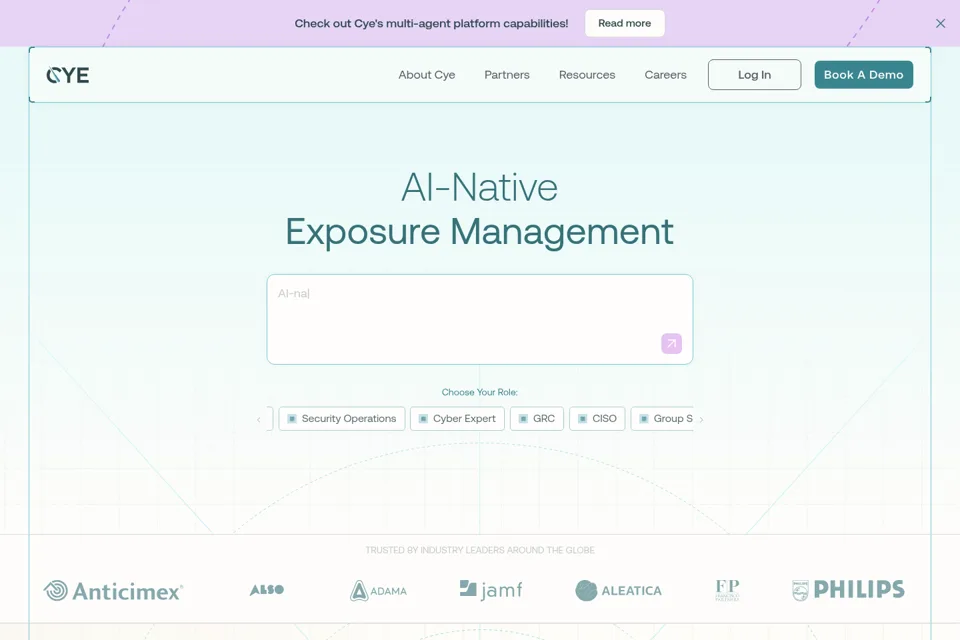Image resolution: width=960 pixels, height=640 pixels.
Task: Focus the AI prompt text box
Action: pos(479,319)
